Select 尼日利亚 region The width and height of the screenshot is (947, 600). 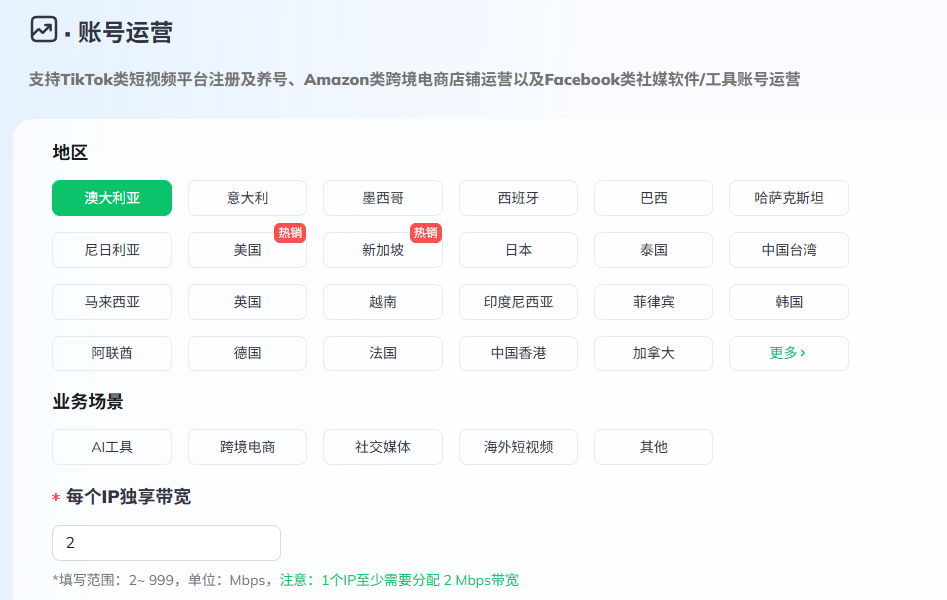[112, 250]
